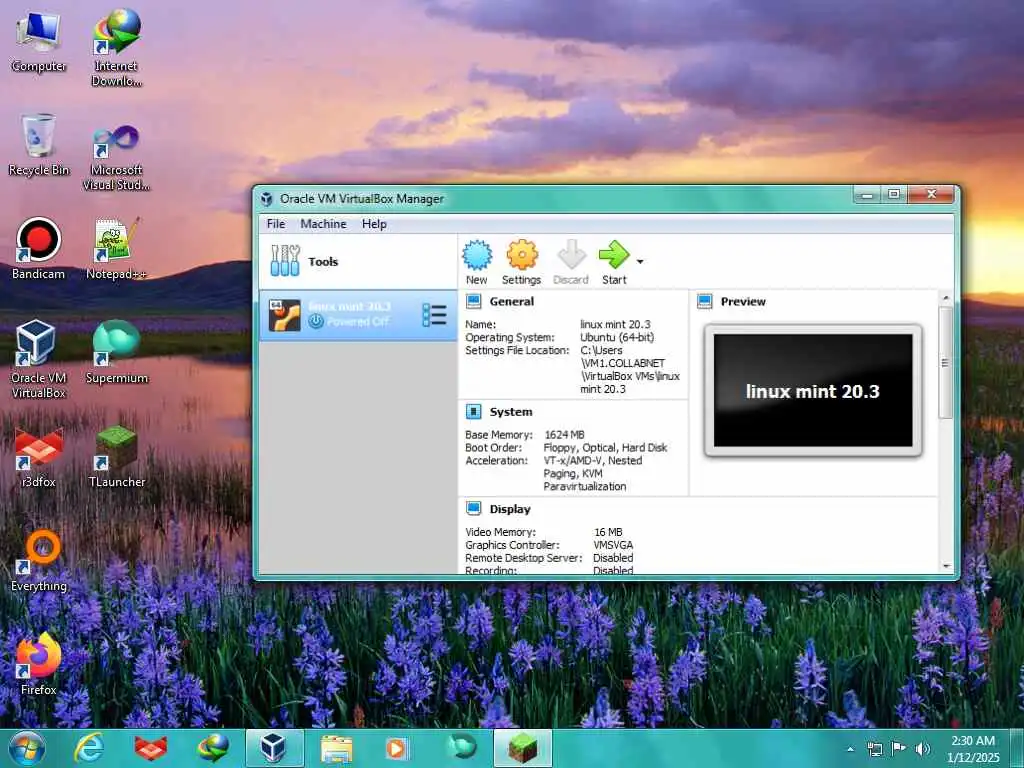Click TLauncher taskbar button

(523, 748)
